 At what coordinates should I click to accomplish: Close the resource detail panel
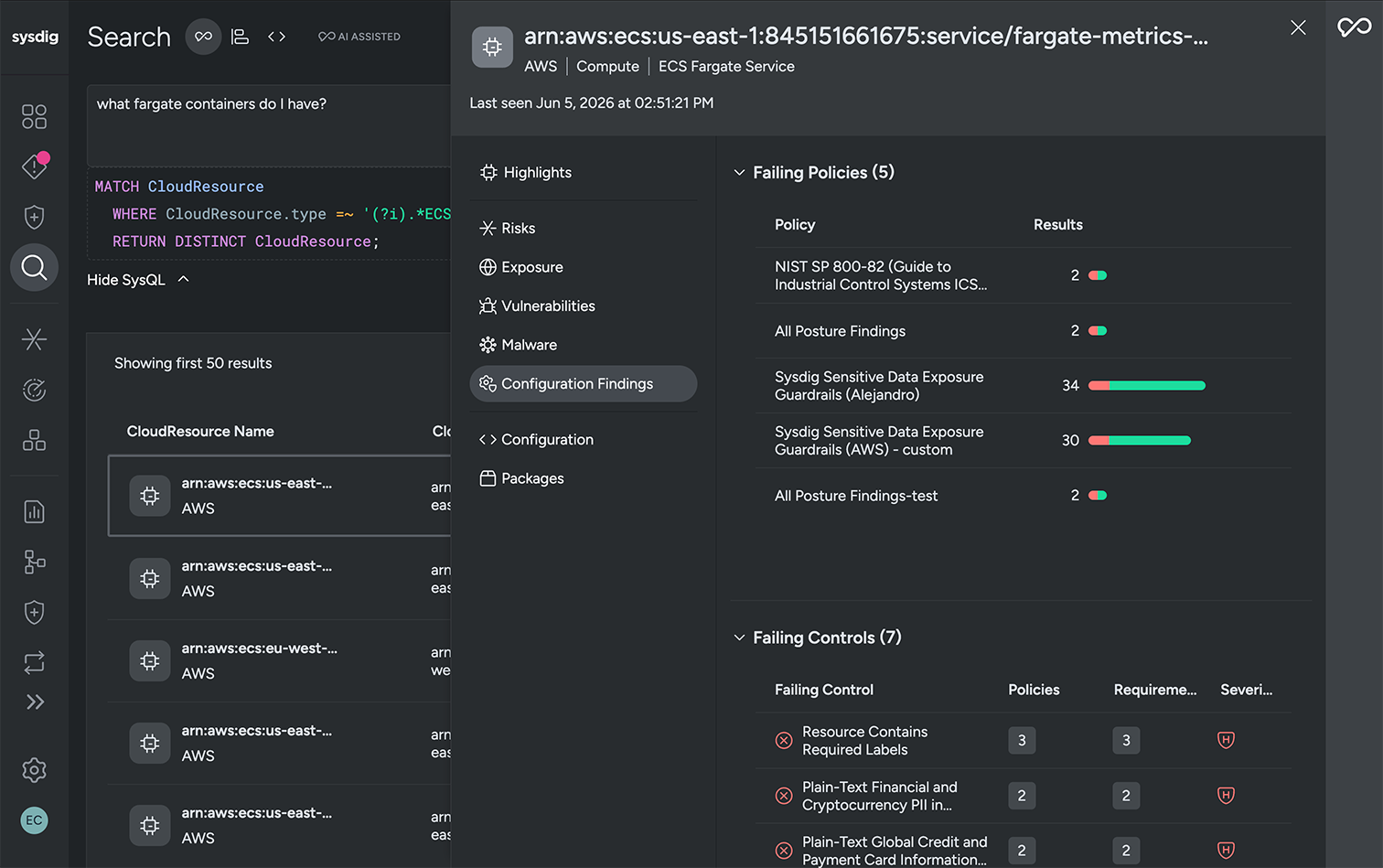coord(1298,27)
